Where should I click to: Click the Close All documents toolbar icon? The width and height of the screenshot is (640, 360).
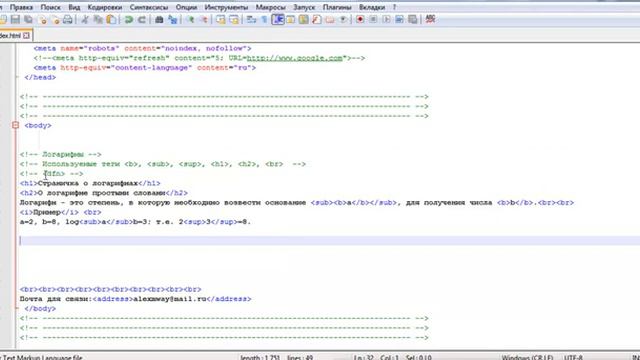point(55,19)
